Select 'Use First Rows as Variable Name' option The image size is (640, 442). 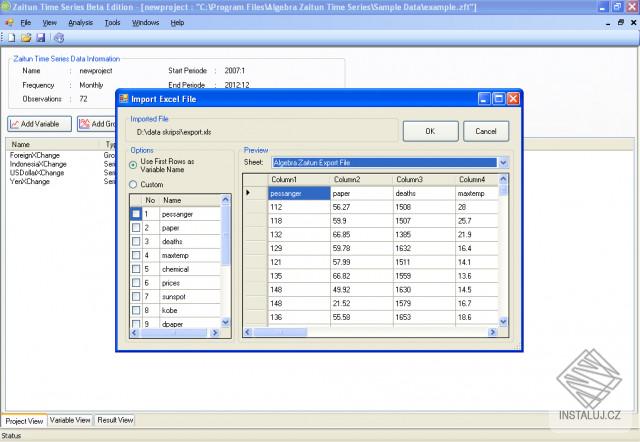click(x=133, y=165)
